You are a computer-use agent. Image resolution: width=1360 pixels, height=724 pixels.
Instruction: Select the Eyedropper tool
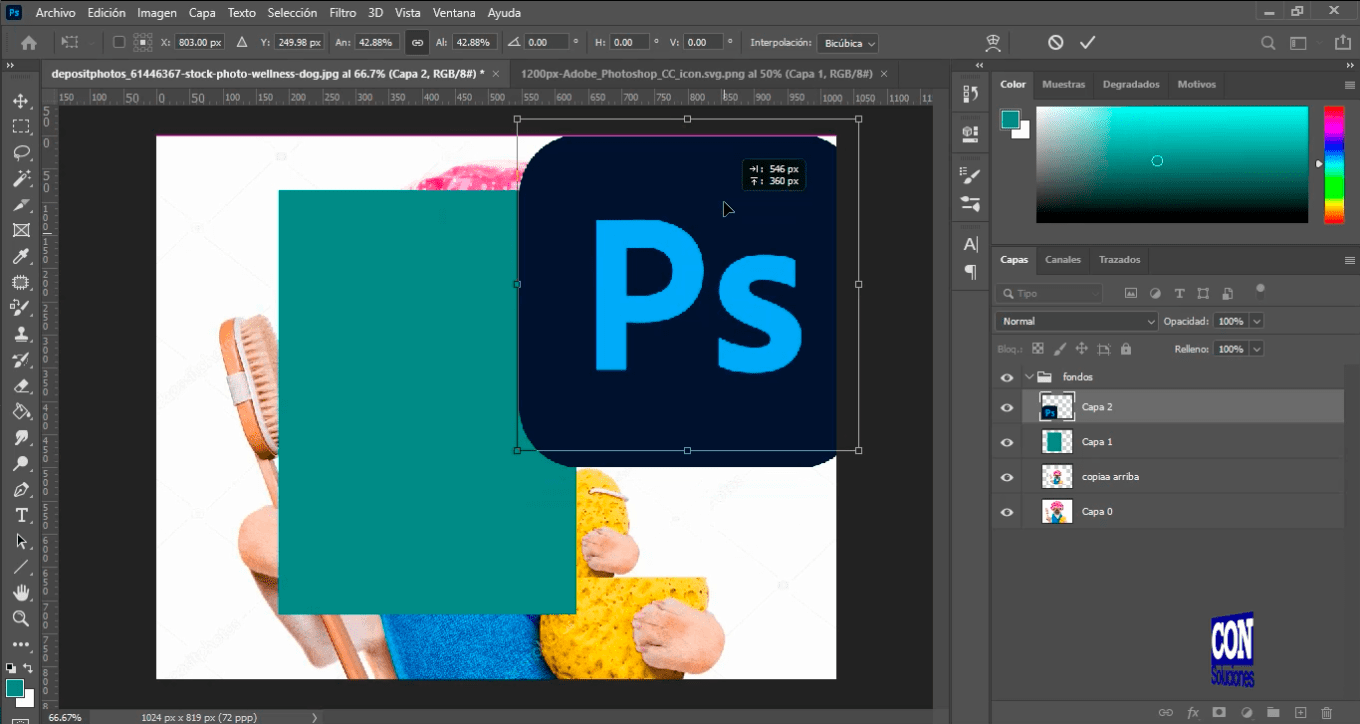coord(20,257)
